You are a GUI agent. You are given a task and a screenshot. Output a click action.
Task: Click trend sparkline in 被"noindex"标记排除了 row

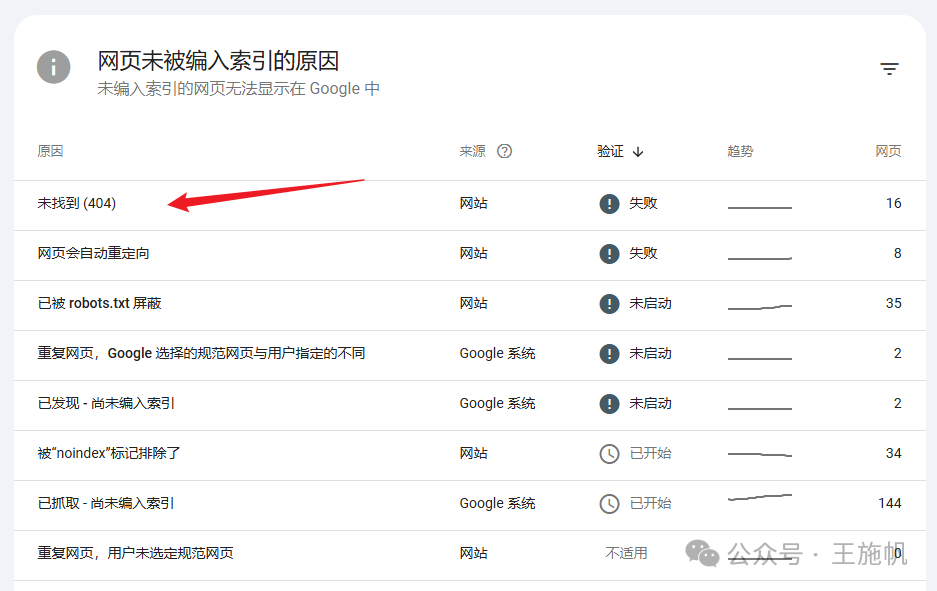[760, 455]
